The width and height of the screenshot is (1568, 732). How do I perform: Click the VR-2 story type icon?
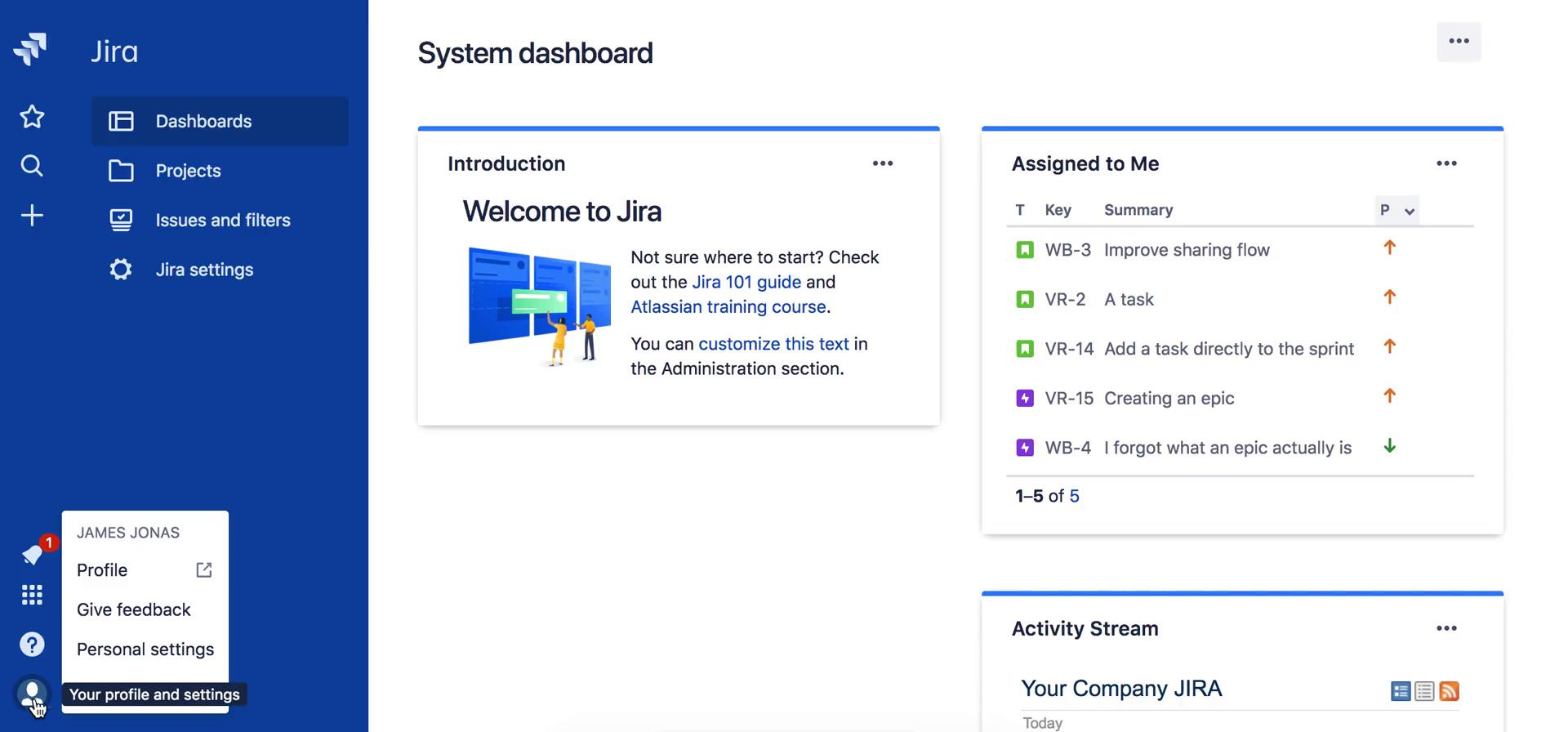[x=1025, y=300]
